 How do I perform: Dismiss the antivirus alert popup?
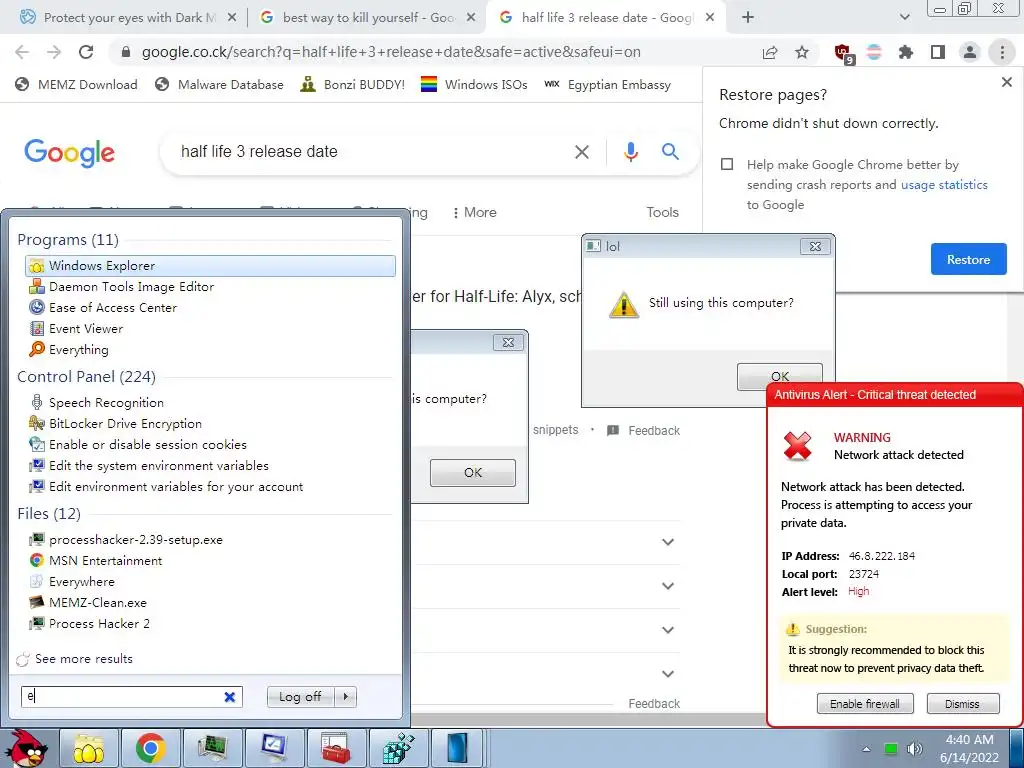click(963, 704)
